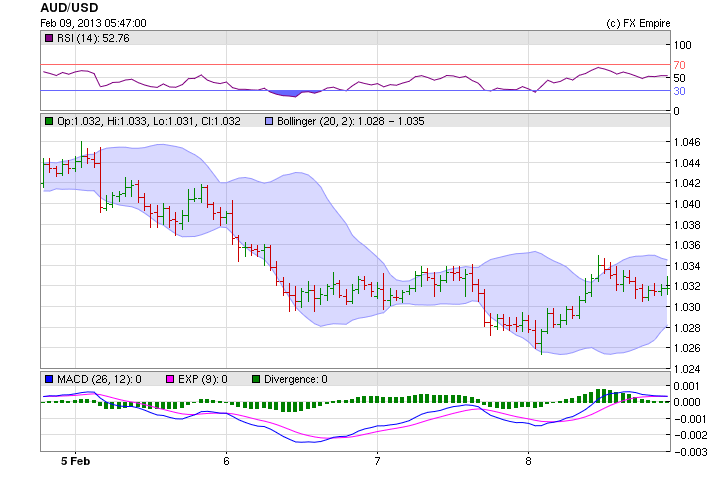Image resolution: width=710 pixels, height=487 pixels.
Task: Click the lavender Bollinger legend swatch
Action: coord(269,121)
